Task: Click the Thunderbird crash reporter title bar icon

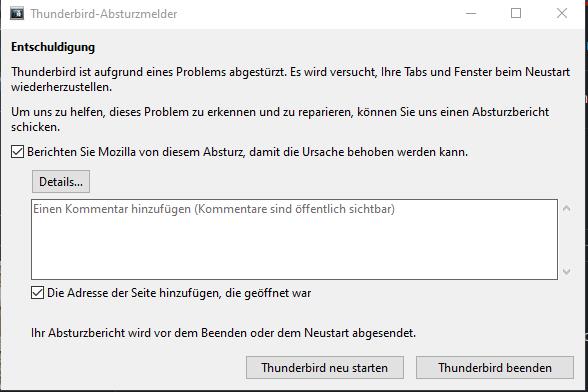Action: 17,14
